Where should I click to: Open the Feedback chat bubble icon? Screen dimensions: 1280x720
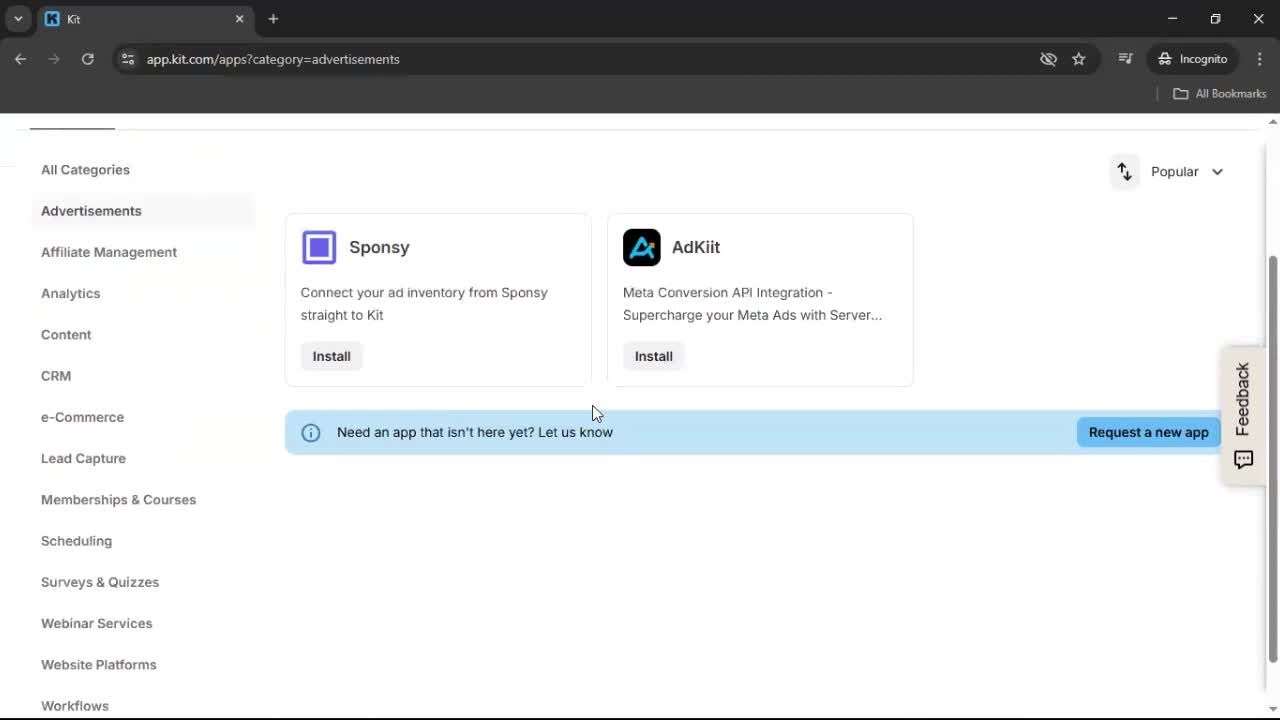pyautogui.click(x=1243, y=459)
